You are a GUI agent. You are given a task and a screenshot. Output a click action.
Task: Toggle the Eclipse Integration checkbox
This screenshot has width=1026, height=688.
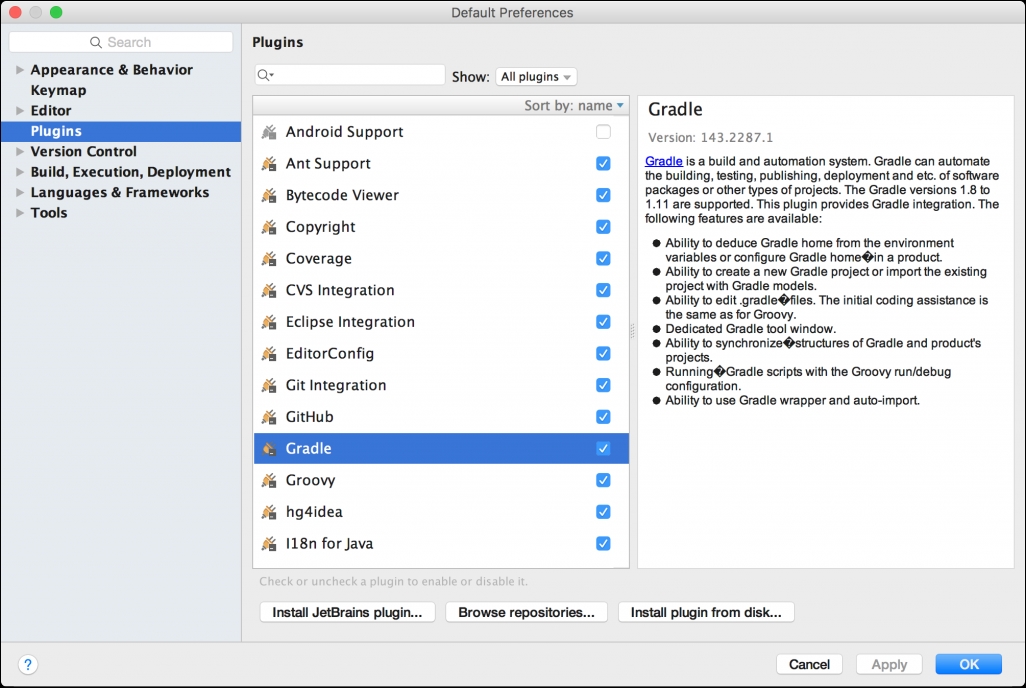[x=603, y=321]
